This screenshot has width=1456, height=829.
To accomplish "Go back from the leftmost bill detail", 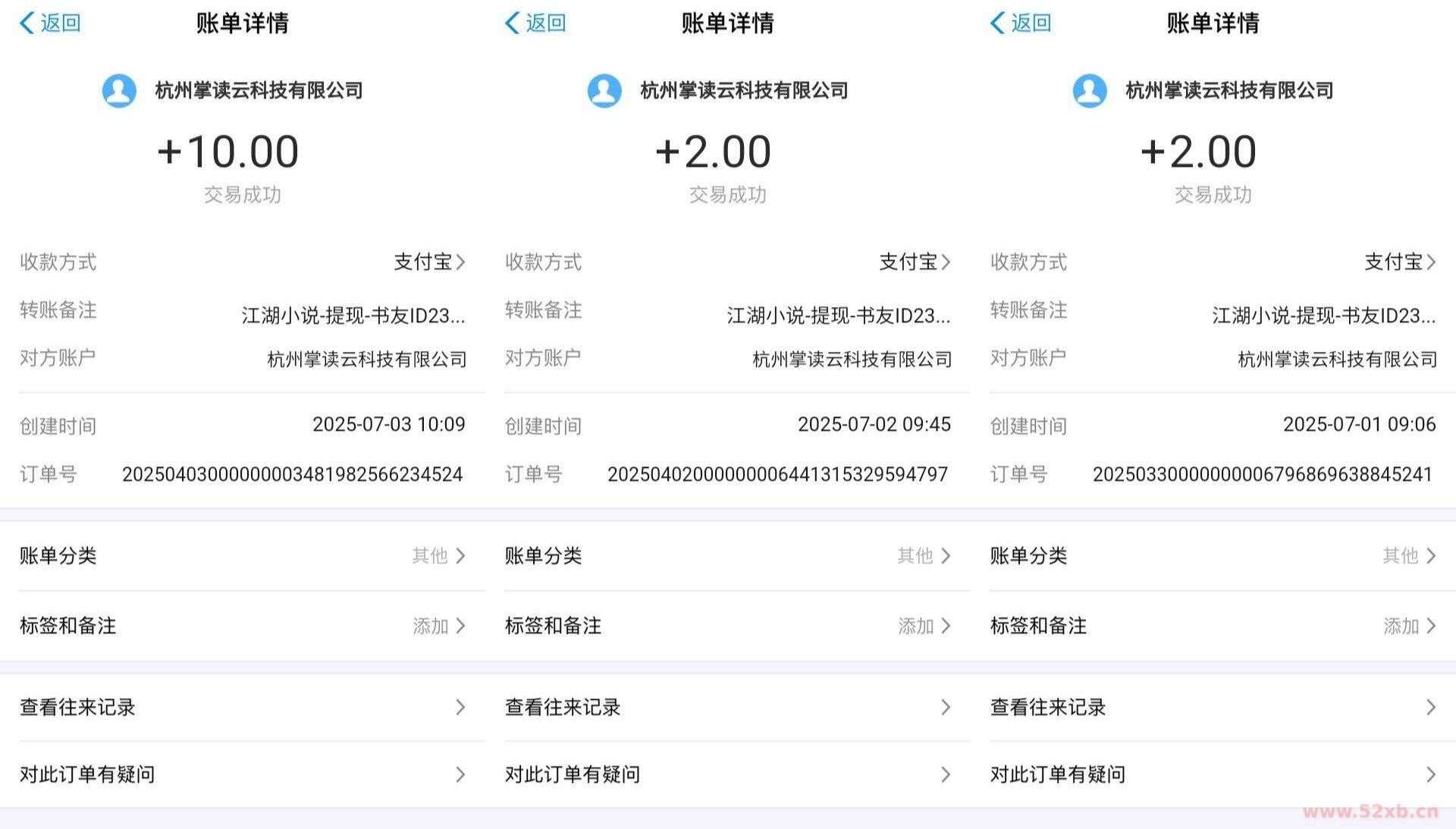I will point(50,23).
